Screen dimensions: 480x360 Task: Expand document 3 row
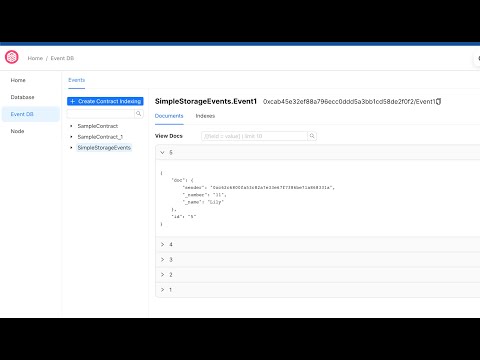(x=317, y=260)
